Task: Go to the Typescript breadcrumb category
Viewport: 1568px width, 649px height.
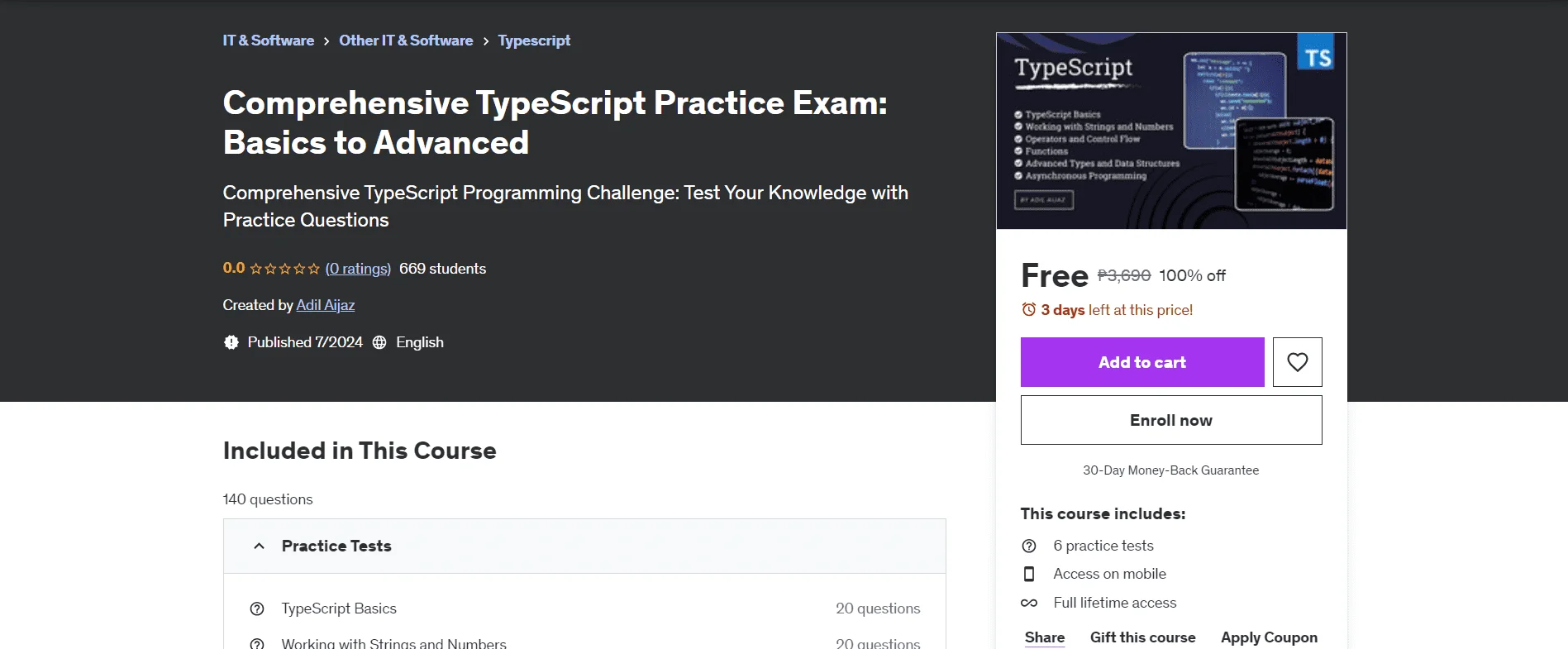Action: 534,41
